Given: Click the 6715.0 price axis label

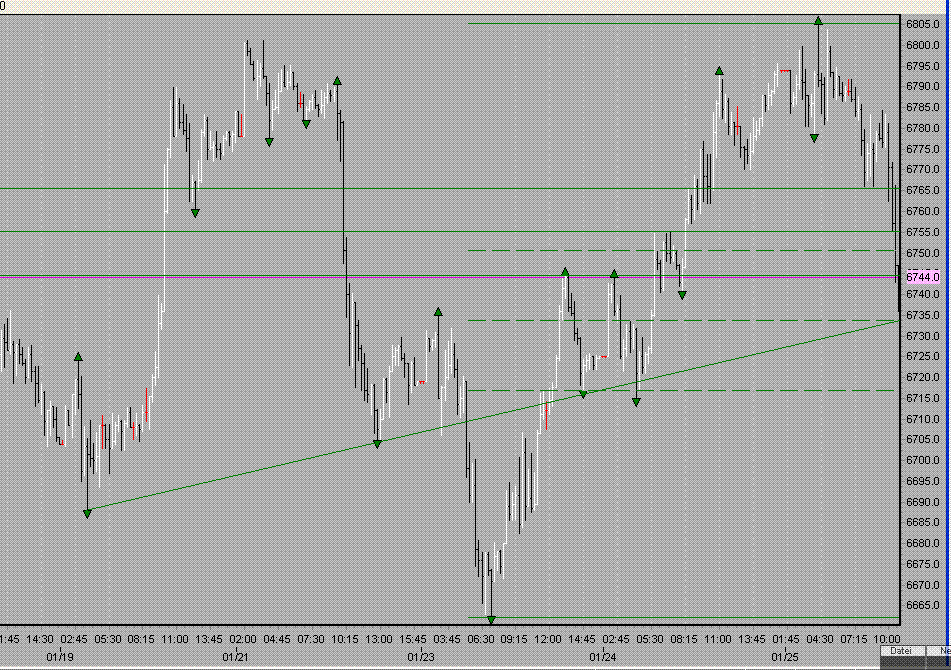Looking at the screenshot, I should [x=922, y=398].
